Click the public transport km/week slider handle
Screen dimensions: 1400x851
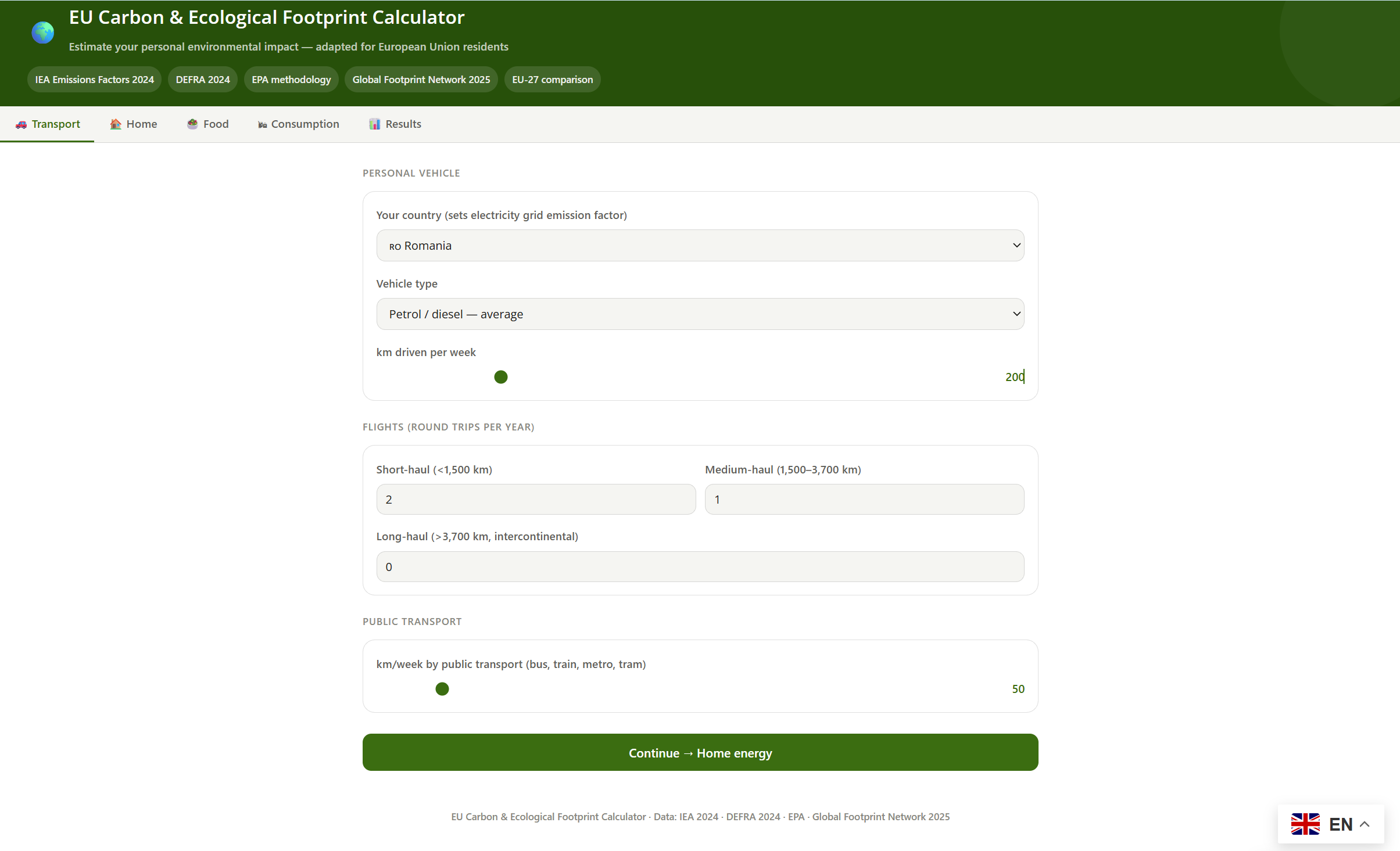tap(442, 689)
